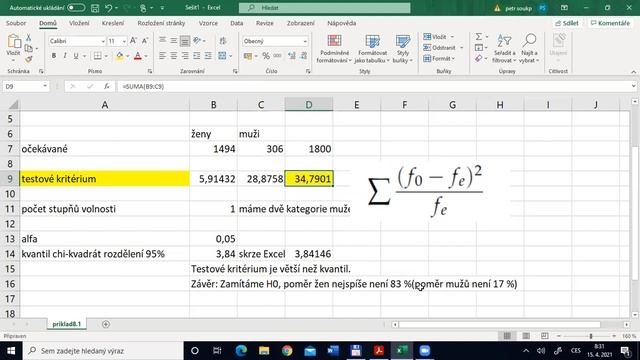
Task: Click the AutoSum sigma icon
Action: point(479,37)
